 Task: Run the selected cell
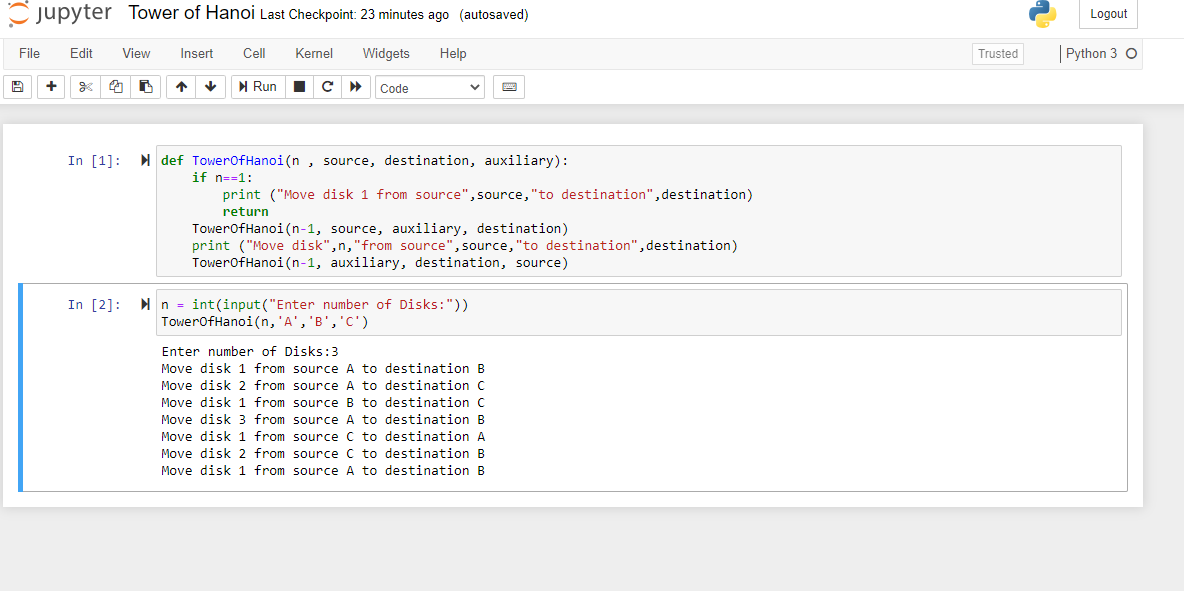tap(257, 87)
